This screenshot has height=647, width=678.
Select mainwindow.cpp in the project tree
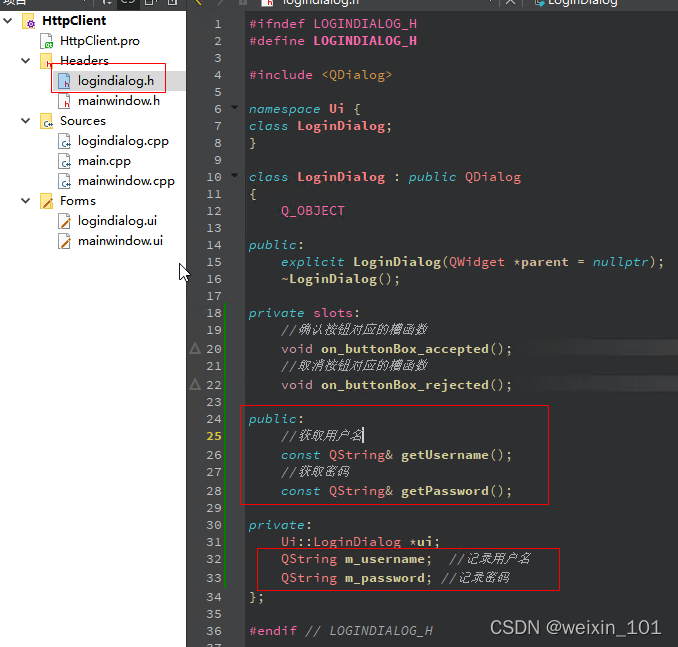tap(126, 181)
